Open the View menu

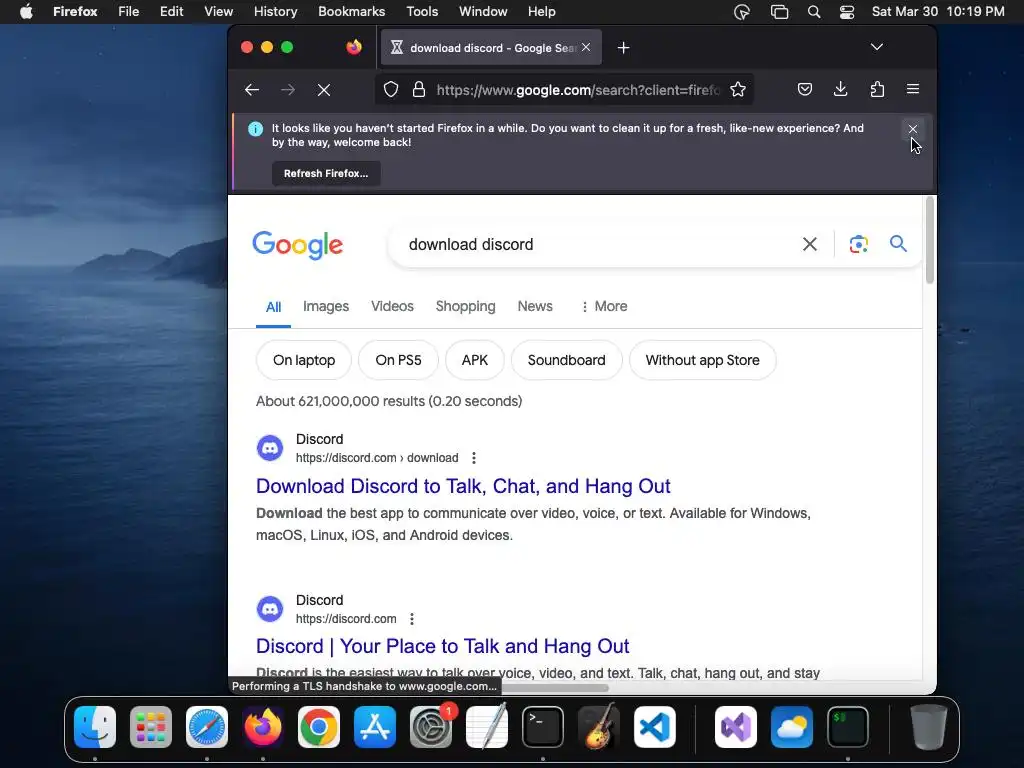coord(218,12)
